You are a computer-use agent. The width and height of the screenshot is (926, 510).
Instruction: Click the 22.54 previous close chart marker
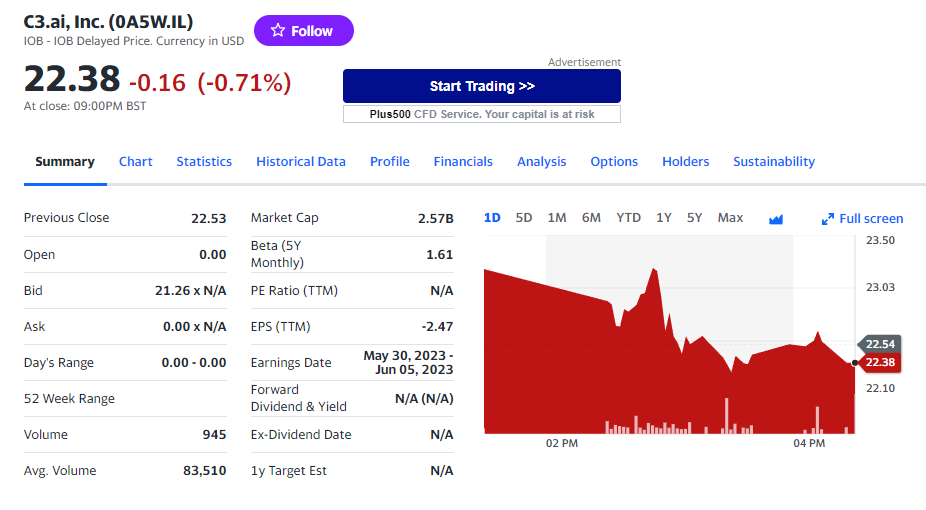click(879, 344)
